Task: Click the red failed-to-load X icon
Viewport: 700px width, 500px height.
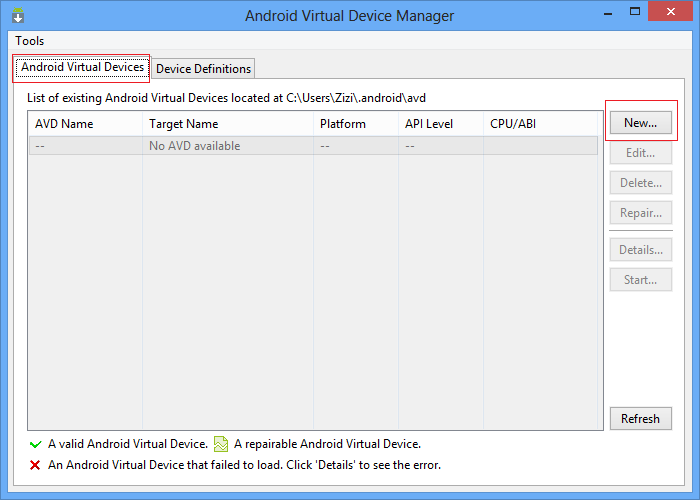Action: coord(36,465)
